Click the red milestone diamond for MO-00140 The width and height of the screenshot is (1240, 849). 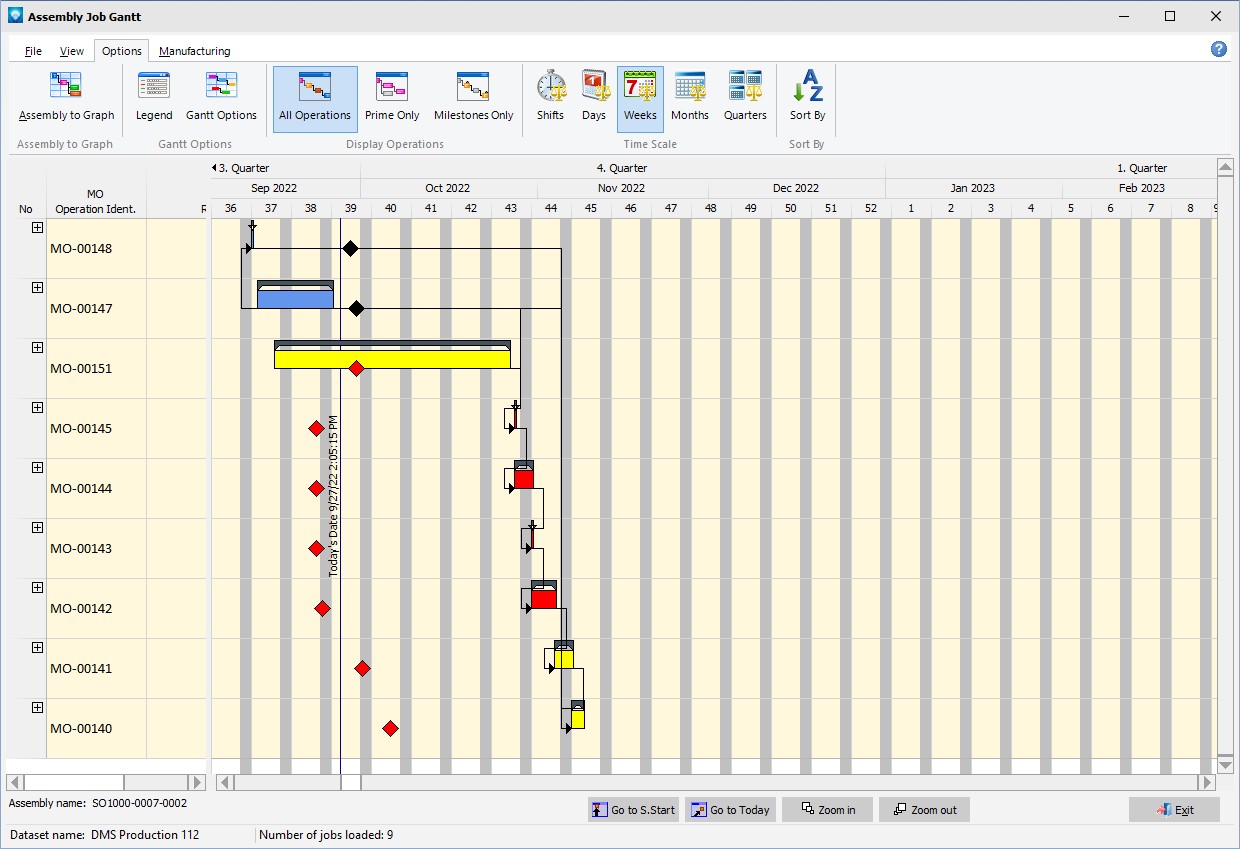[390, 728]
